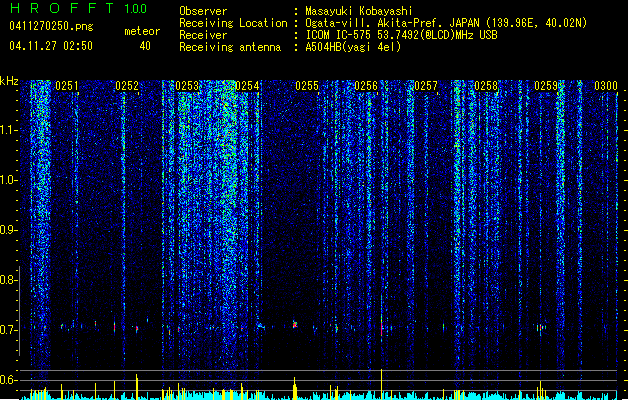The height and width of the screenshot is (400, 629).
Task: Select the meteor count value 40
Action: pyautogui.click(x=145, y=46)
